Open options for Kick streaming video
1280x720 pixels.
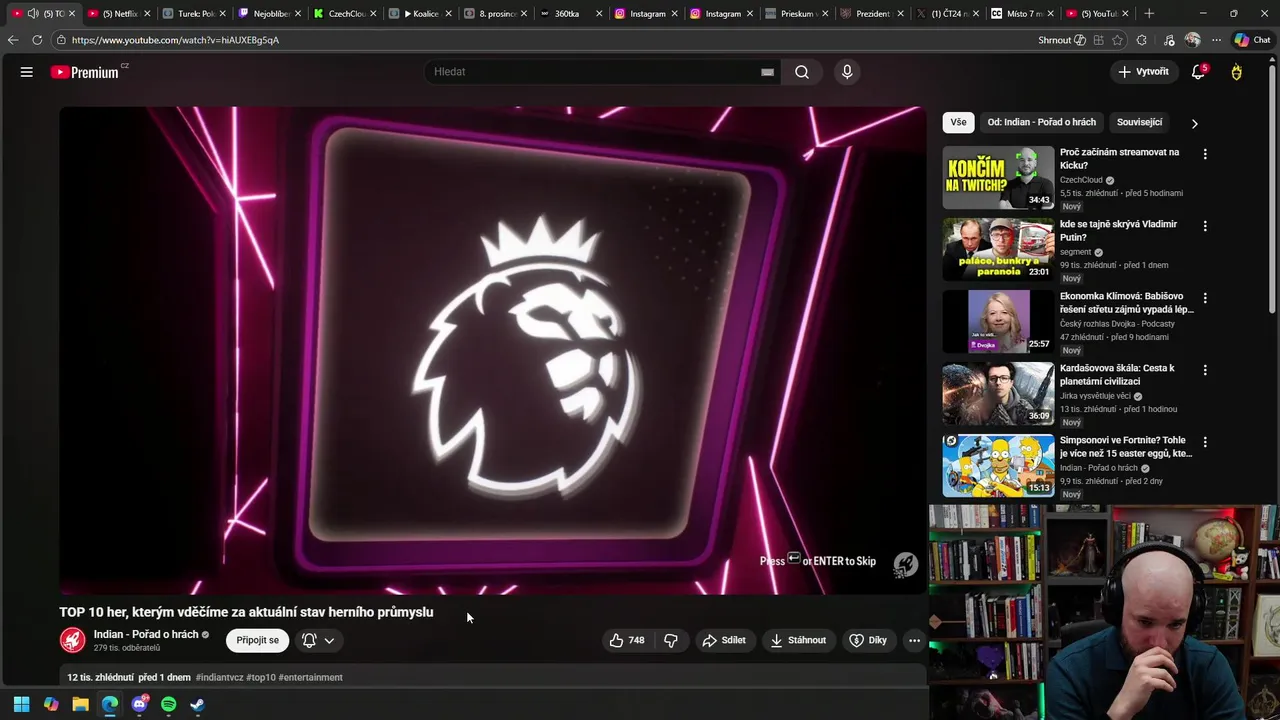click(x=1205, y=154)
